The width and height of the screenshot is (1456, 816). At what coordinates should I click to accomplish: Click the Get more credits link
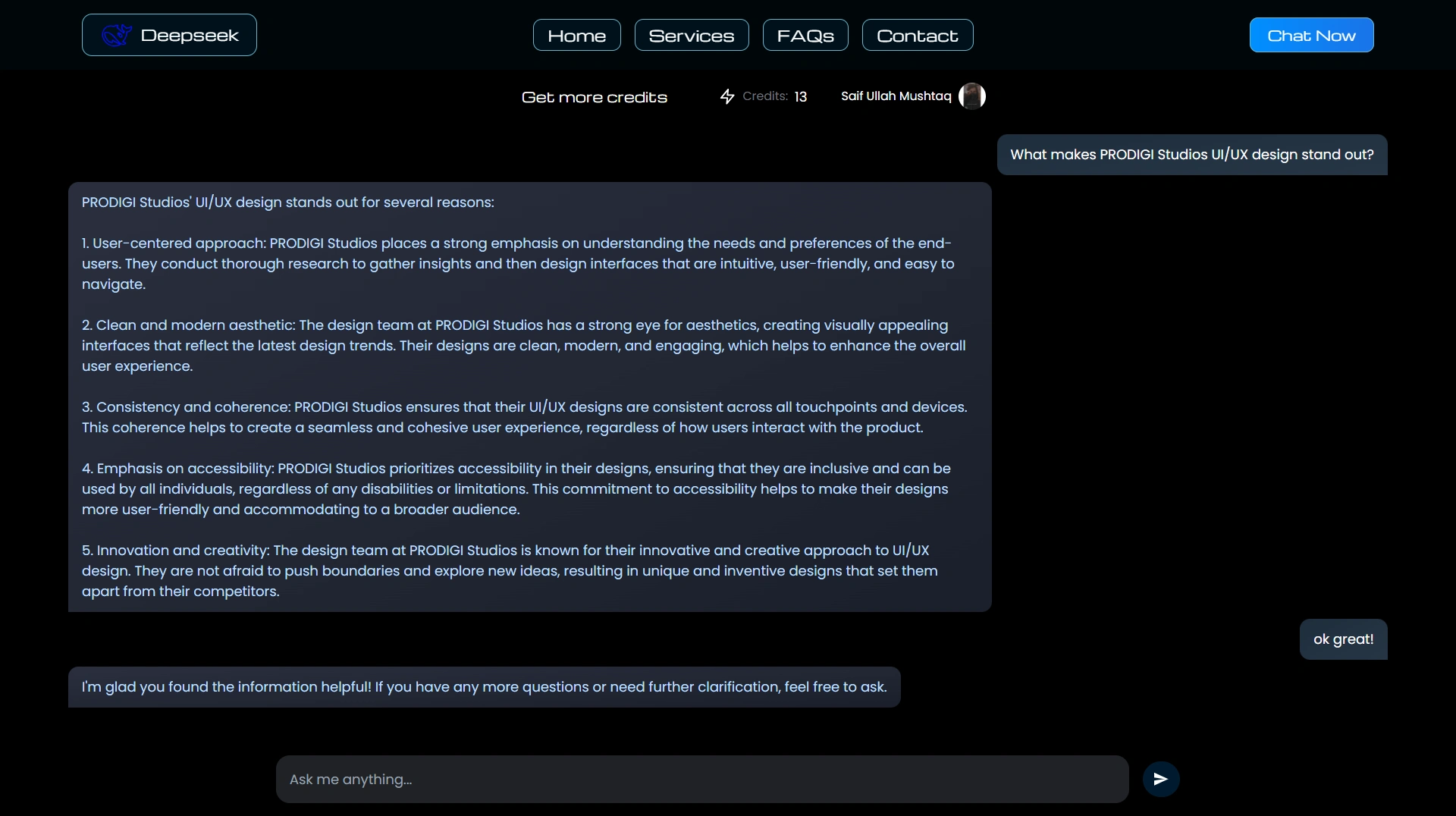(x=595, y=97)
